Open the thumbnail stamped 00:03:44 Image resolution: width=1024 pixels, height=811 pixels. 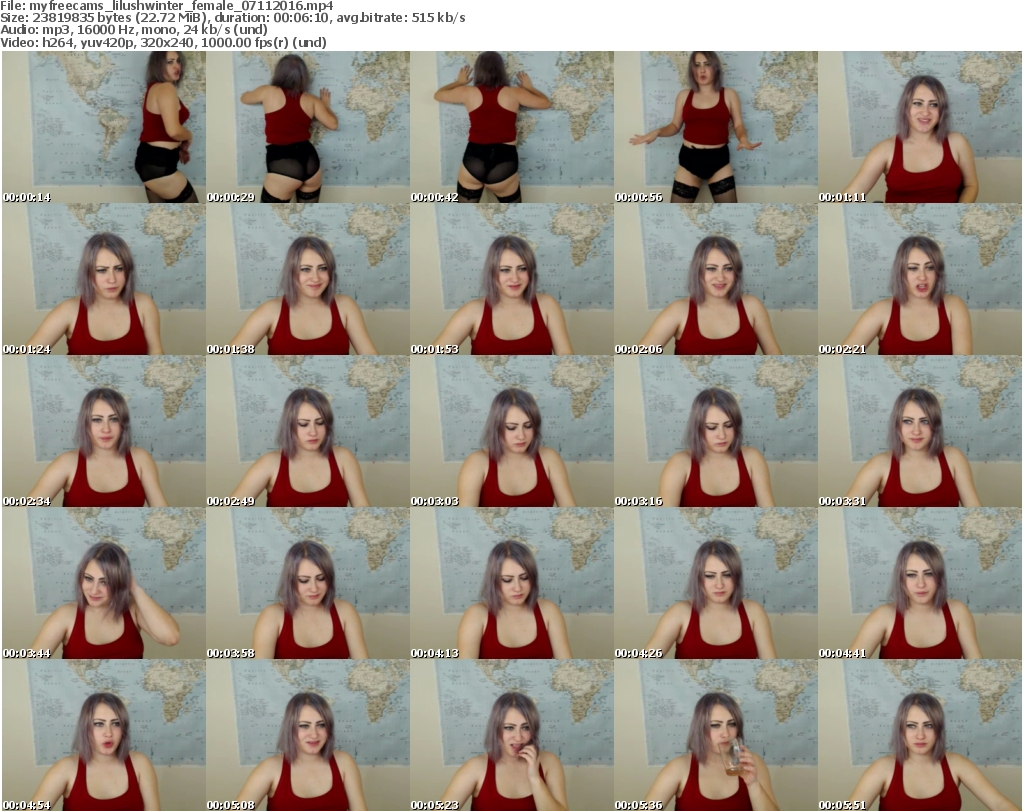click(x=104, y=583)
